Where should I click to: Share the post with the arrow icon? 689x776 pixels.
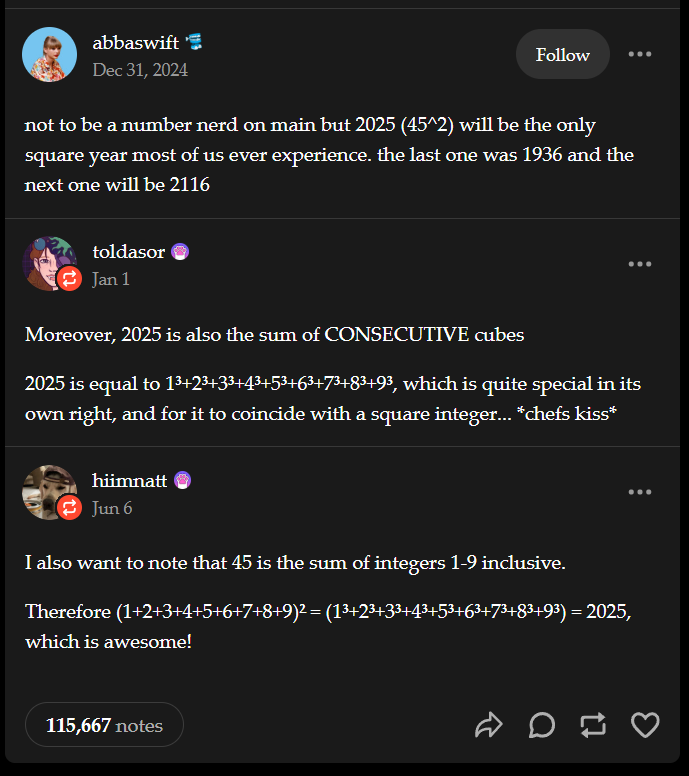click(489, 725)
